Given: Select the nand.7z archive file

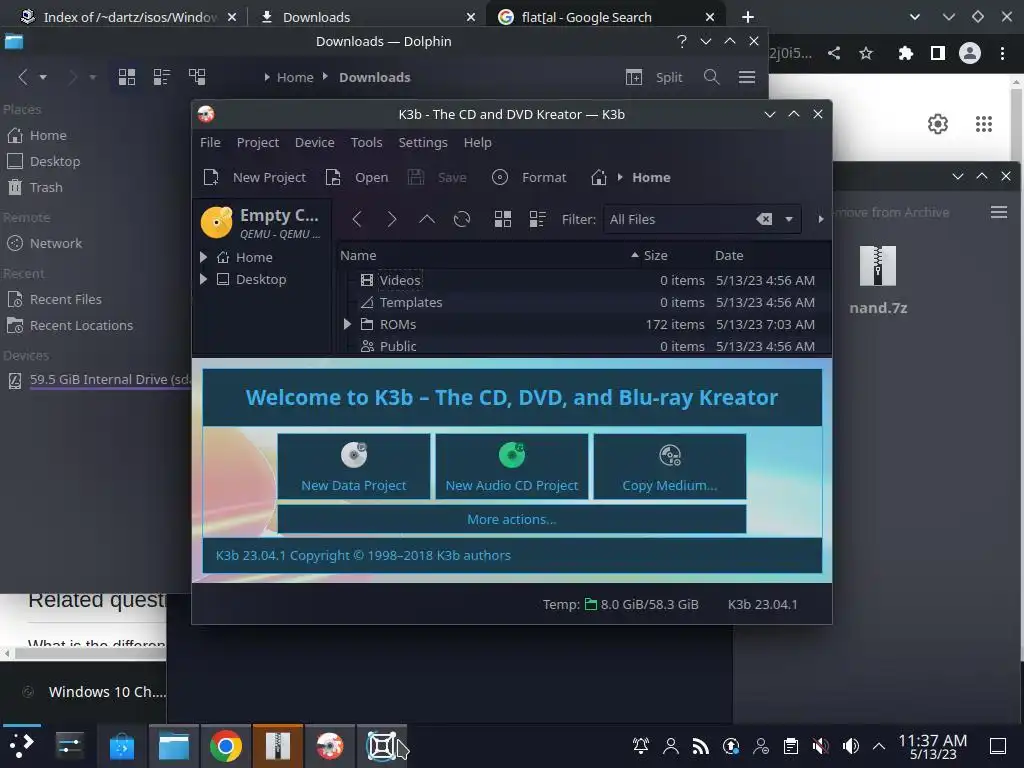Looking at the screenshot, I should tap(878, 281).
